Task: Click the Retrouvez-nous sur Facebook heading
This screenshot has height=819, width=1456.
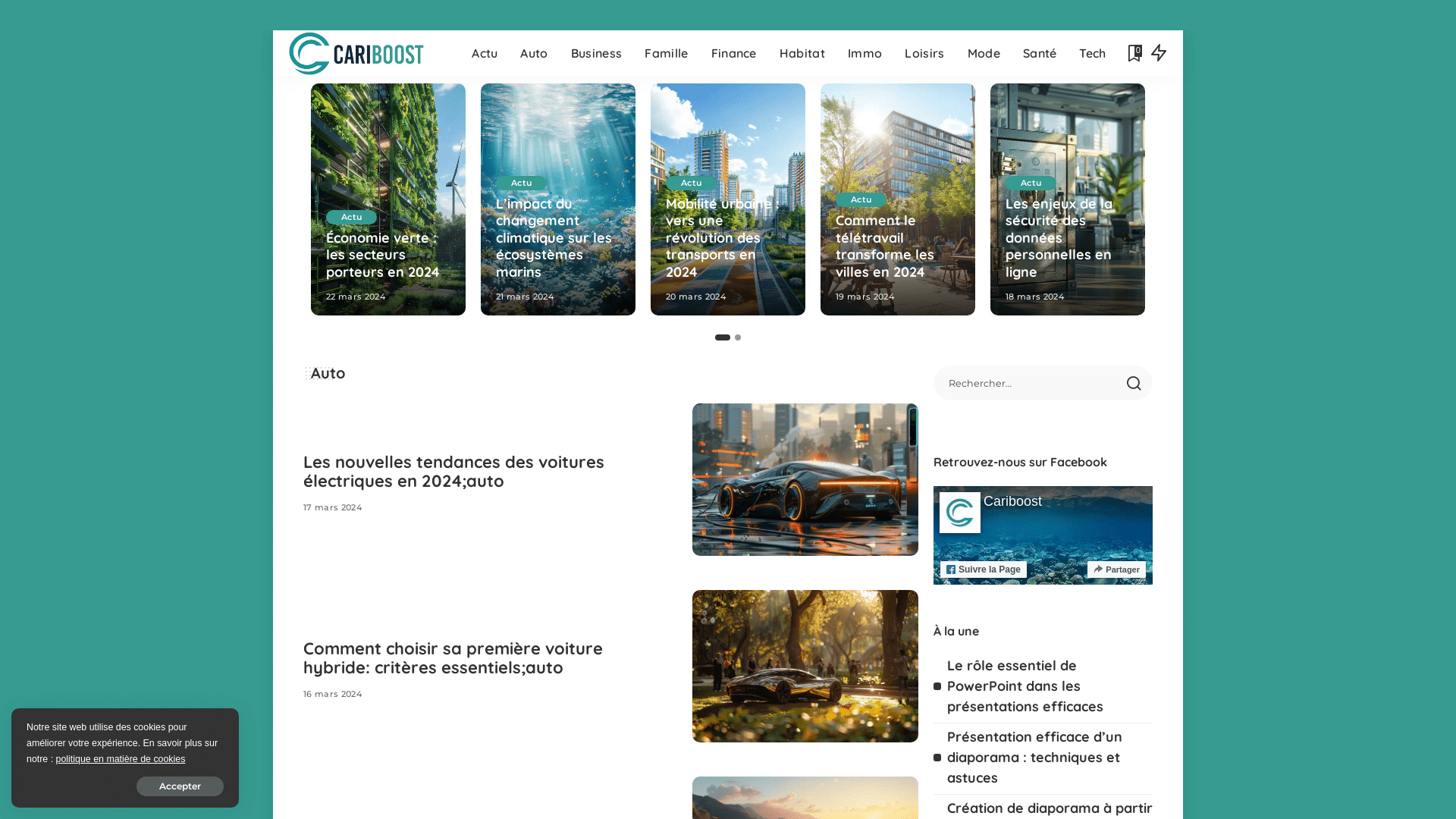Action: [x=1020, y=462]
